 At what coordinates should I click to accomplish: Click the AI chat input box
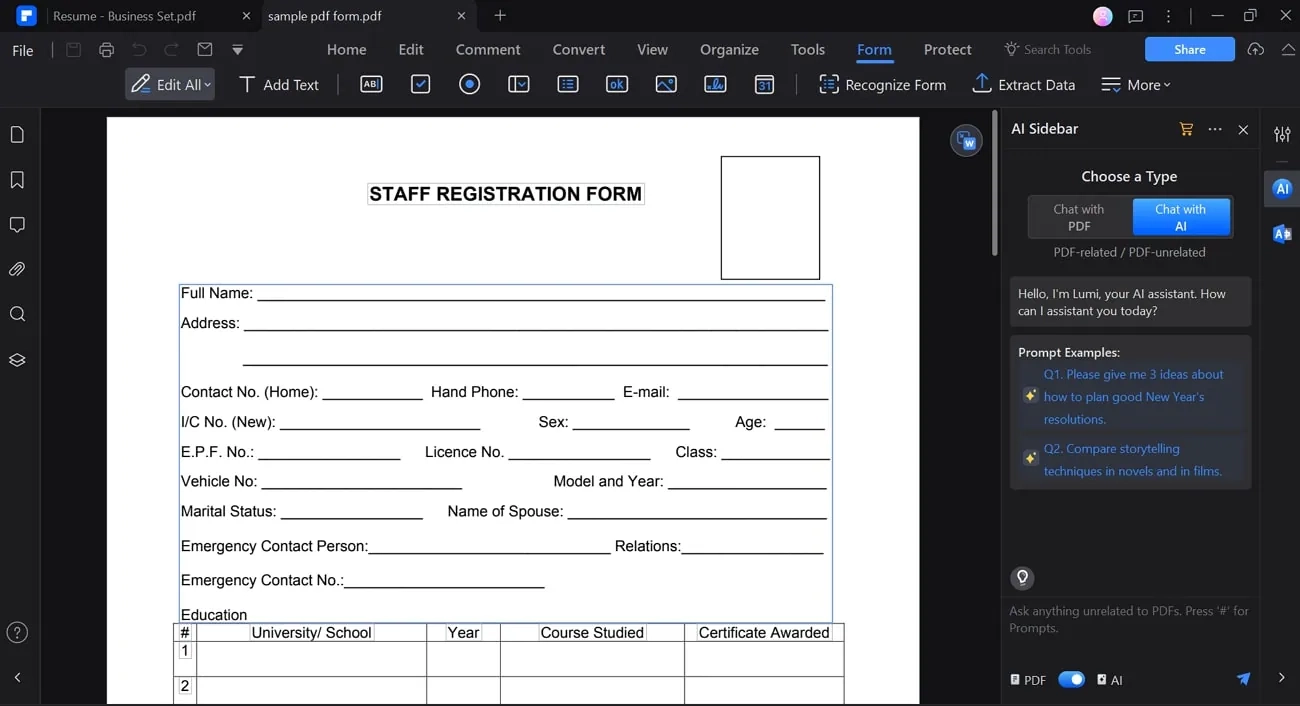1130,620
